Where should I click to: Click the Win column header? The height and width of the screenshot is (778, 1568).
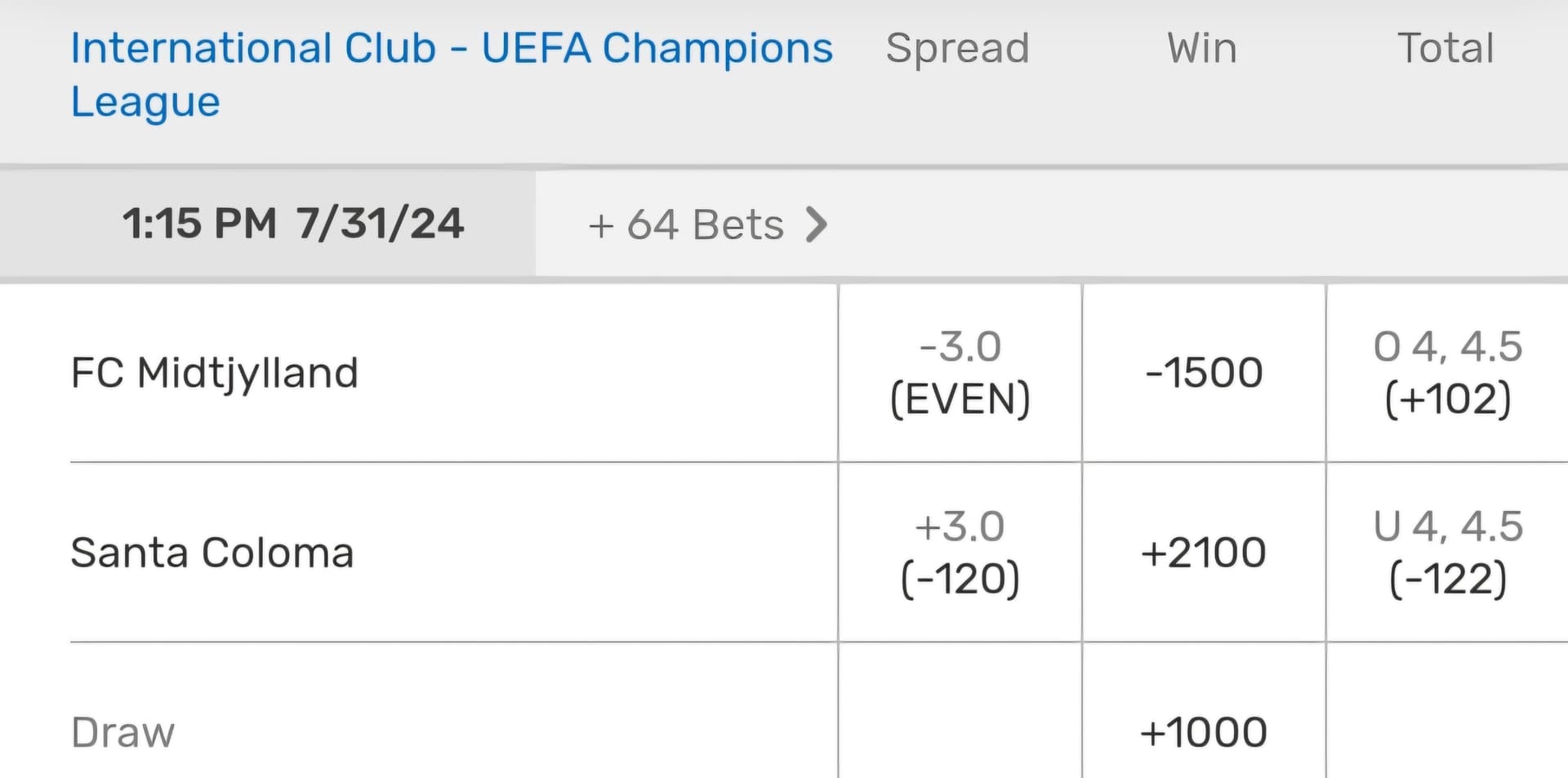1201,48
